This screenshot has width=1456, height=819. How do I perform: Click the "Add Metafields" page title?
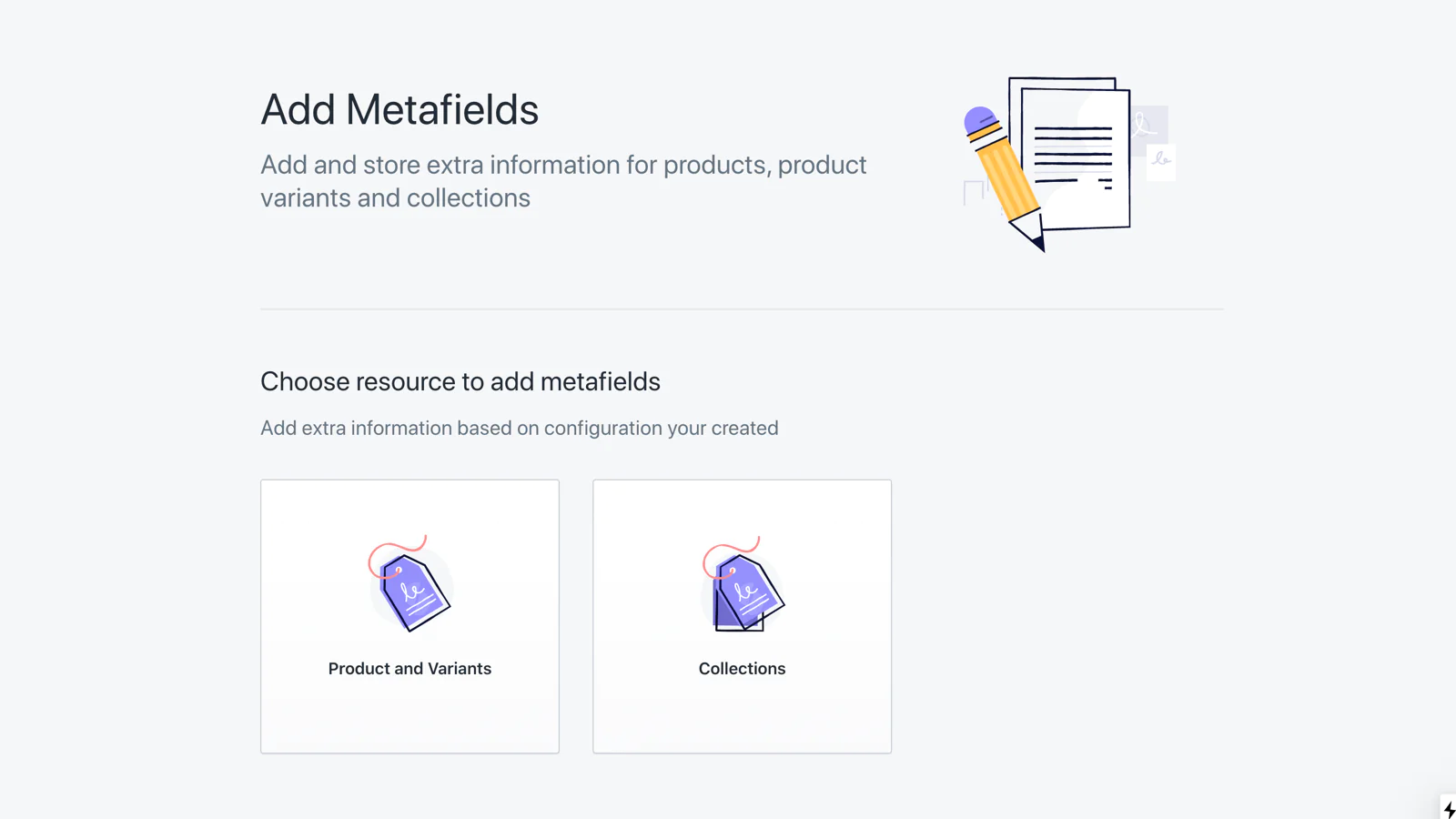click(399, 110)
